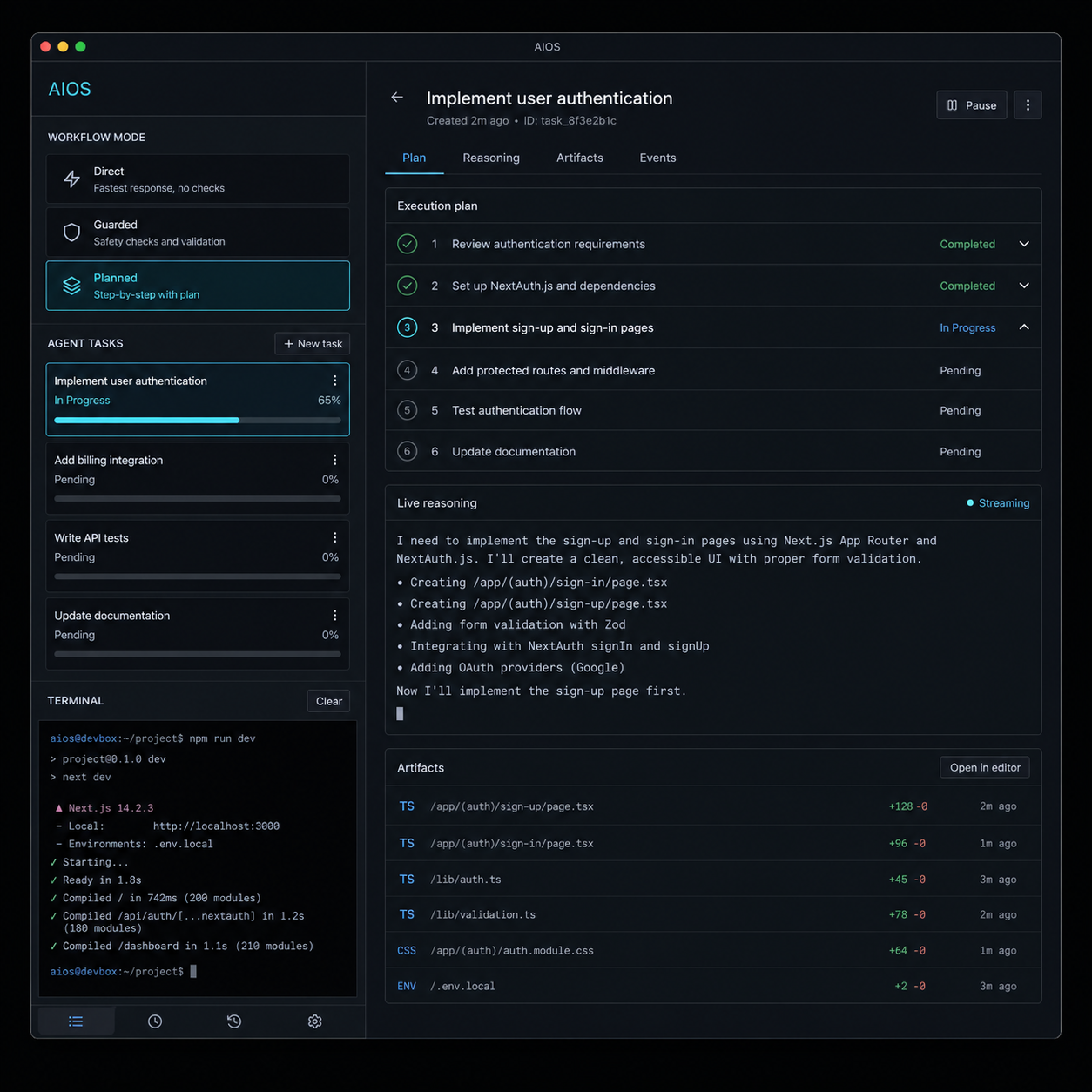Click the step 6 pending circle icon
The width and height of the screenshot is (1092, 1092).
coord(407,451)
